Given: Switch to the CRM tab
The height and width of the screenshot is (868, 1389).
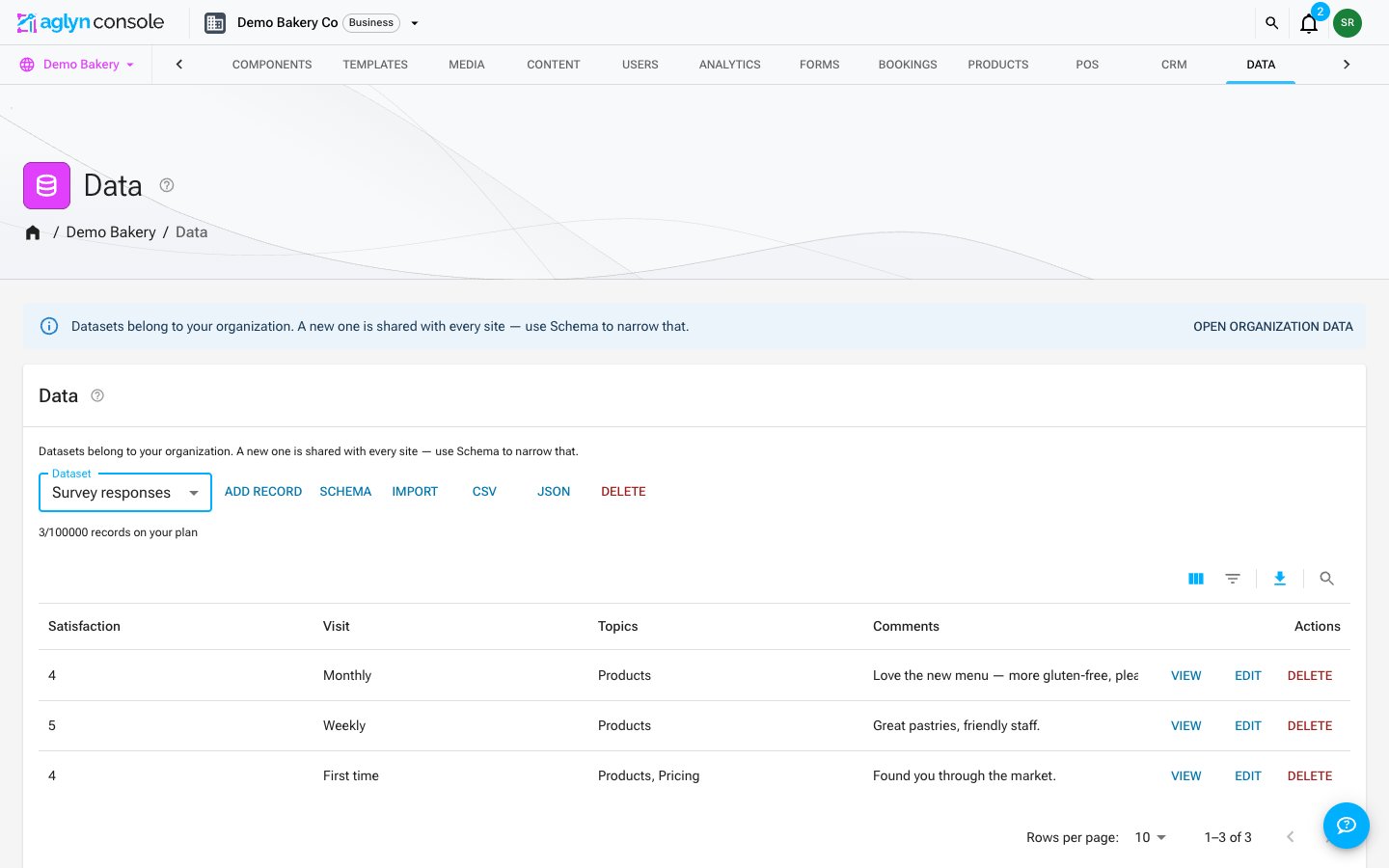Looking at the screenshot, I should pyautogui.click(x=1174, y=65).
